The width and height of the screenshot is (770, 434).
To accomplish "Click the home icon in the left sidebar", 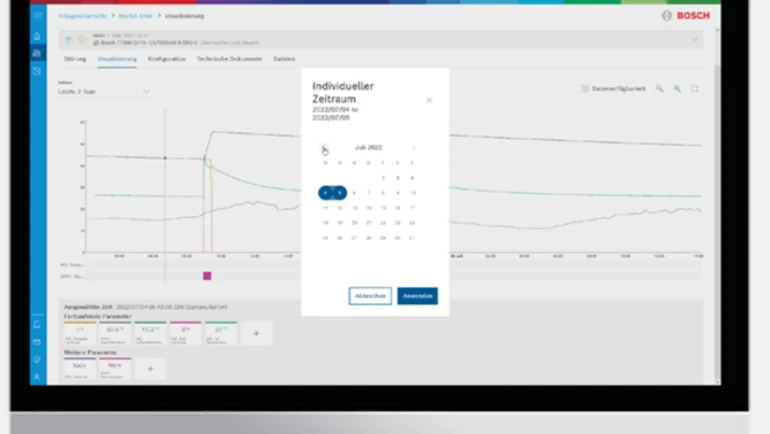I will click(37, 37).
